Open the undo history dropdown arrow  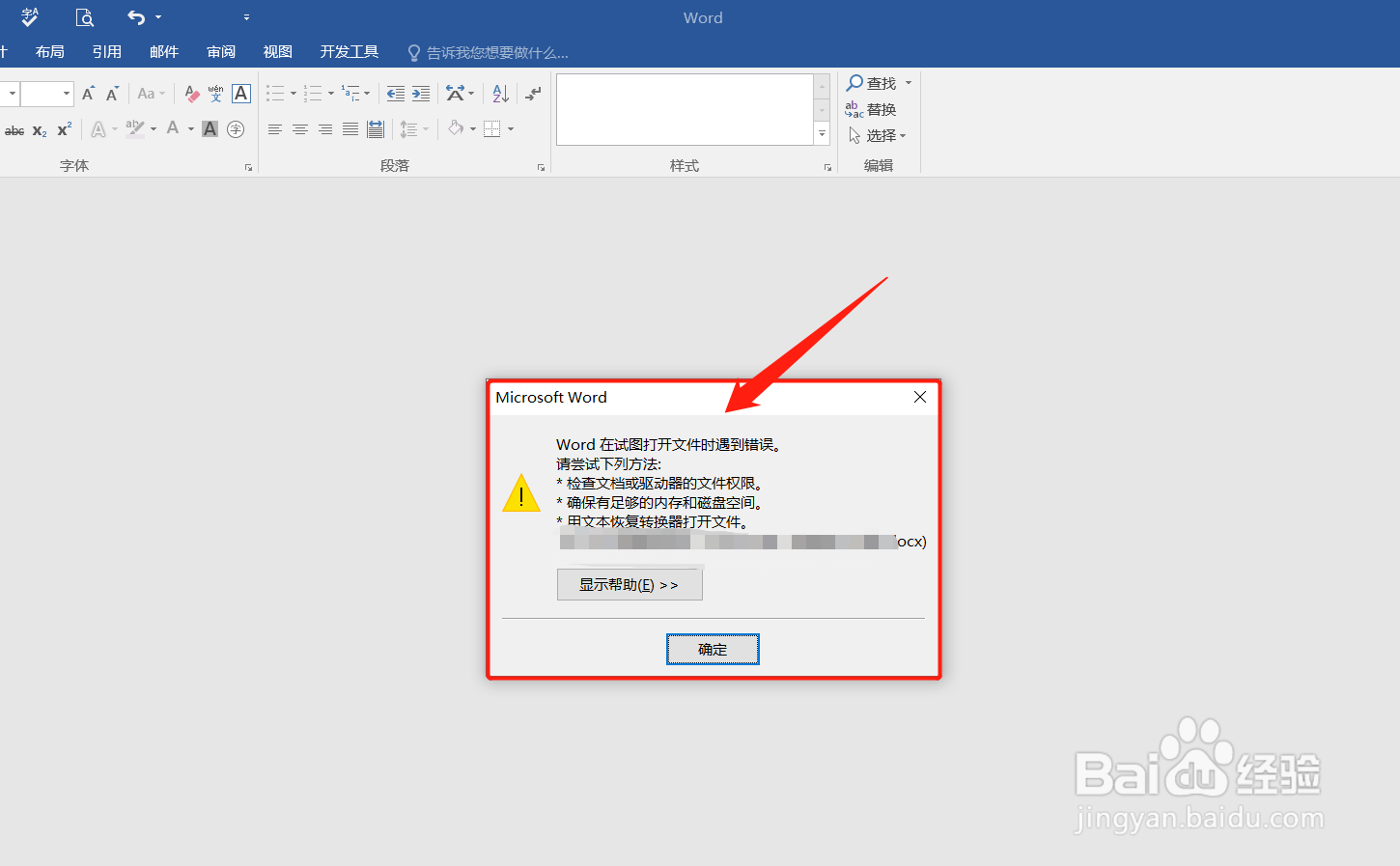pos(158,17)
